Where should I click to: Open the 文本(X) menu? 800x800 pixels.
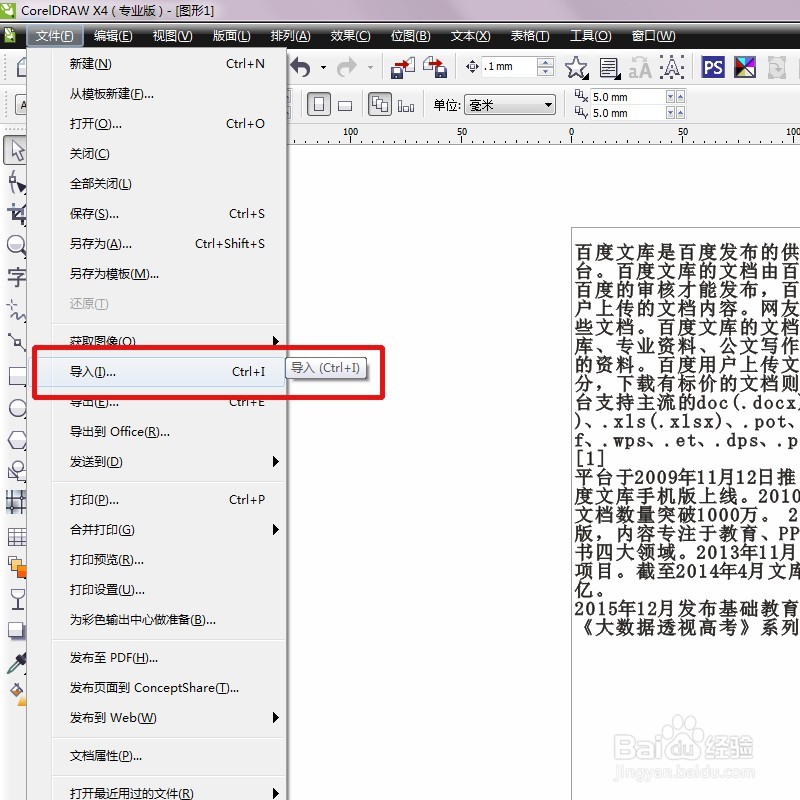470,36
